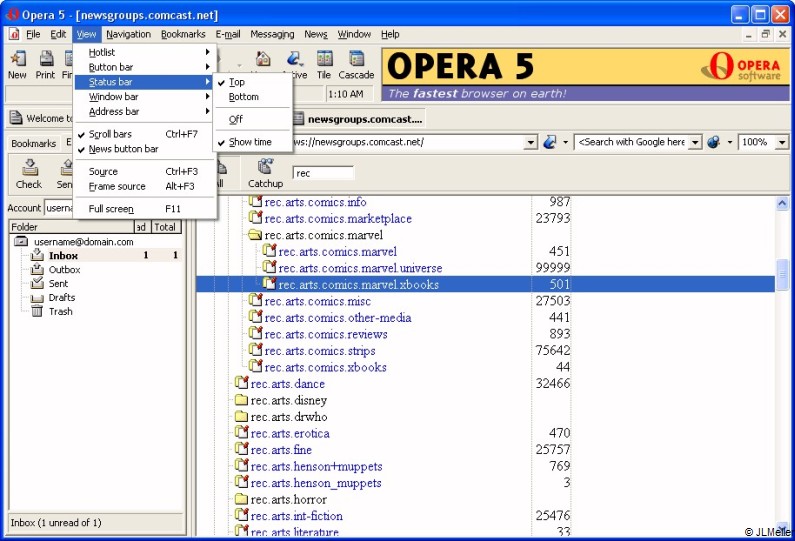Open dropdown arrow next to Go icon
The height and width of the screenshot is (541, 795).
[565, 142]
